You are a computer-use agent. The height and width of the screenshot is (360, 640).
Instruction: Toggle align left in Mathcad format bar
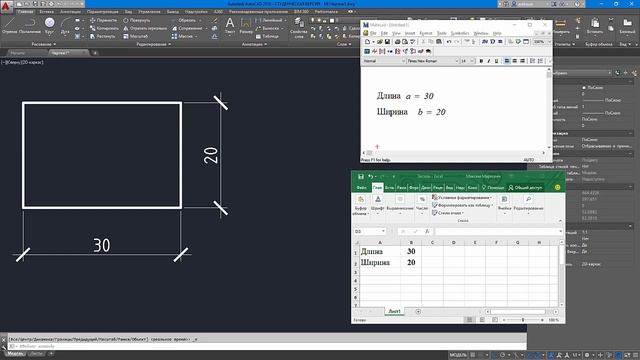coord(507,61)
